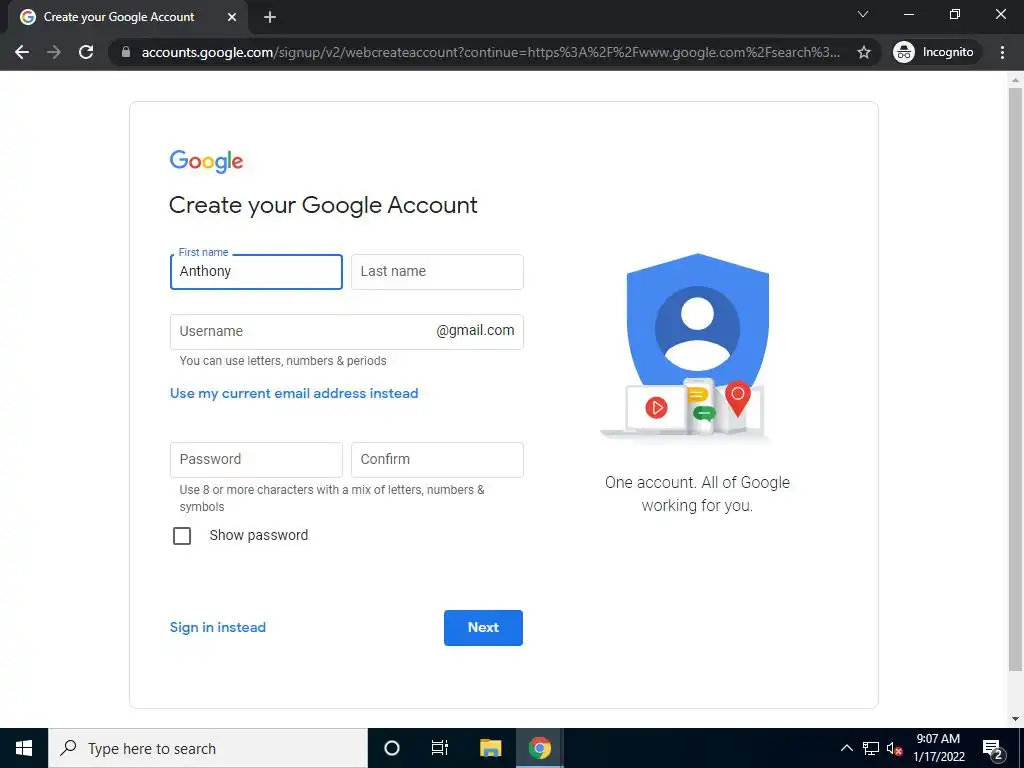
Task: Click the padlock site info icon
Action: click(x=126, y=52)
